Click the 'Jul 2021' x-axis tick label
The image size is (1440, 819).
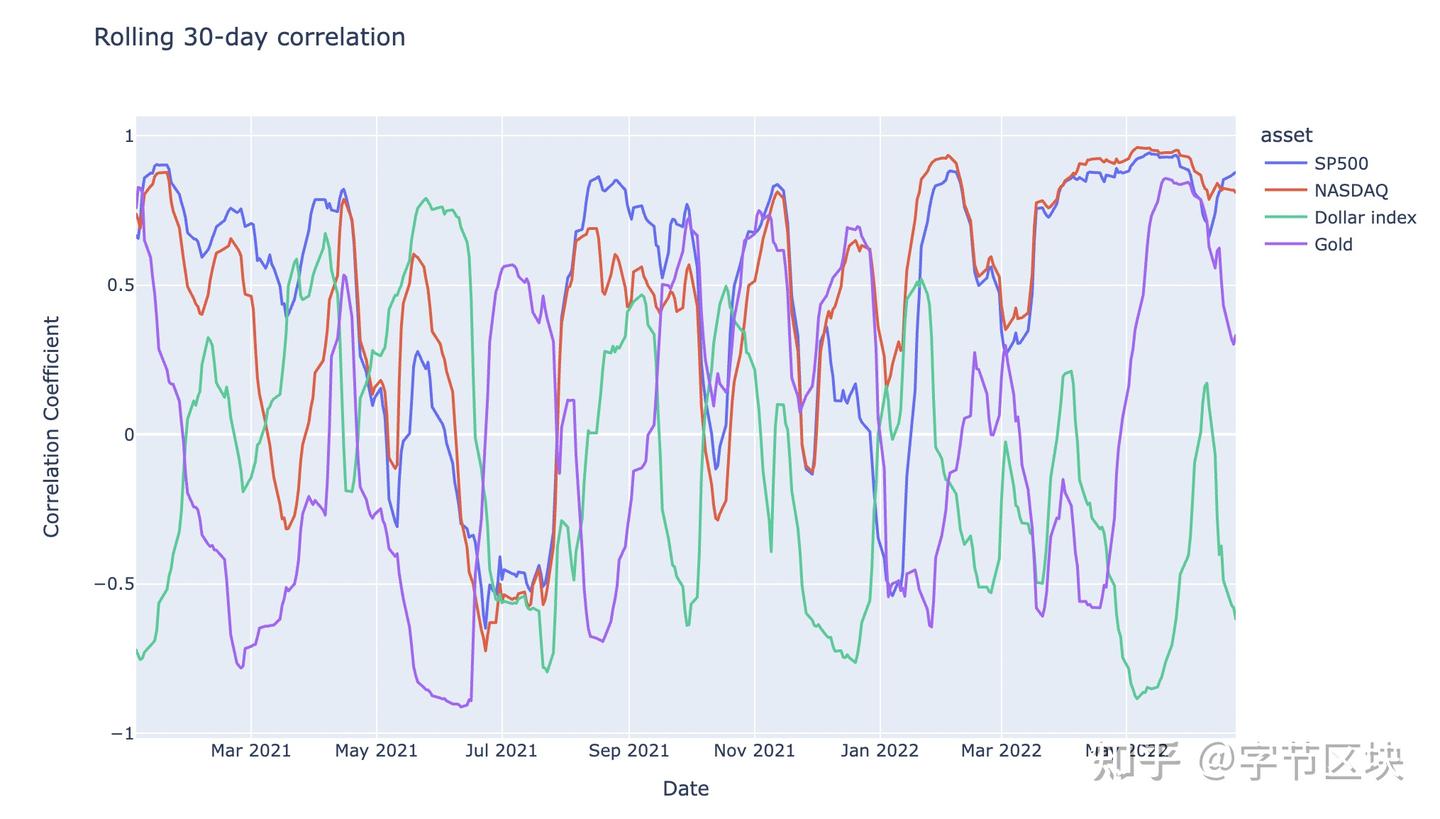(502, 751)
